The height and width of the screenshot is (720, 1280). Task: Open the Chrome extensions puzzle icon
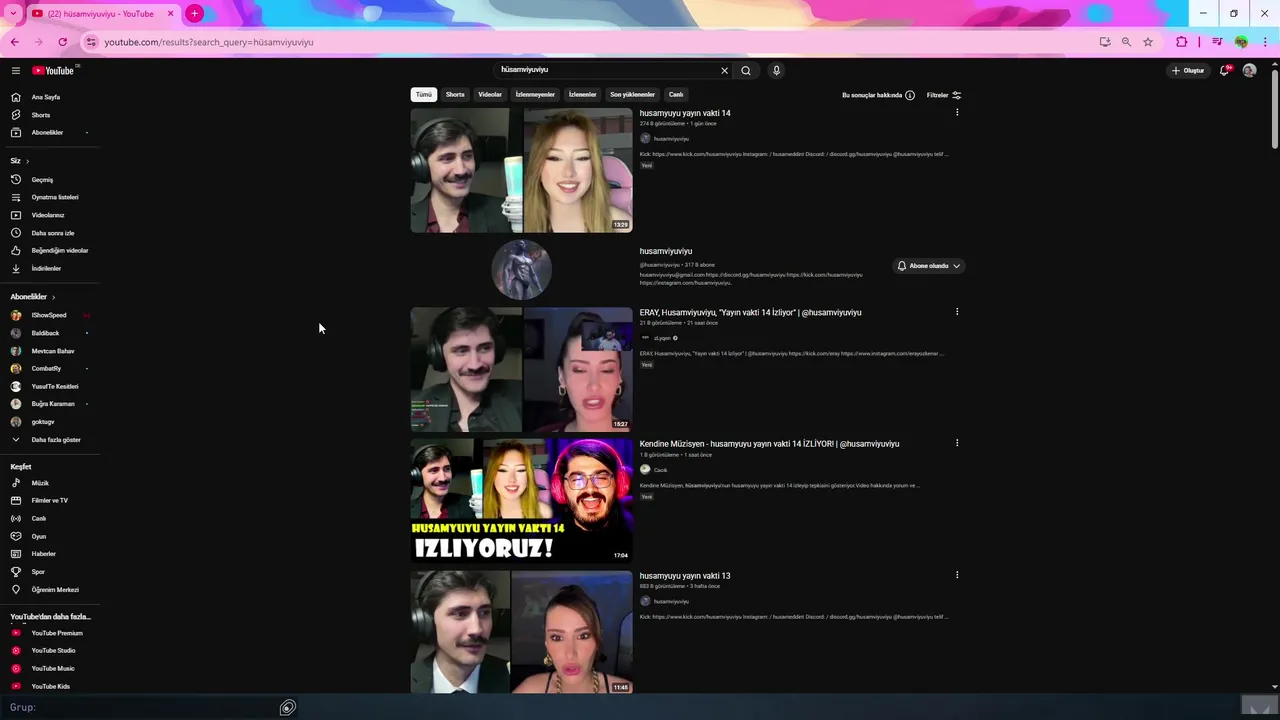coord(1182,42)
